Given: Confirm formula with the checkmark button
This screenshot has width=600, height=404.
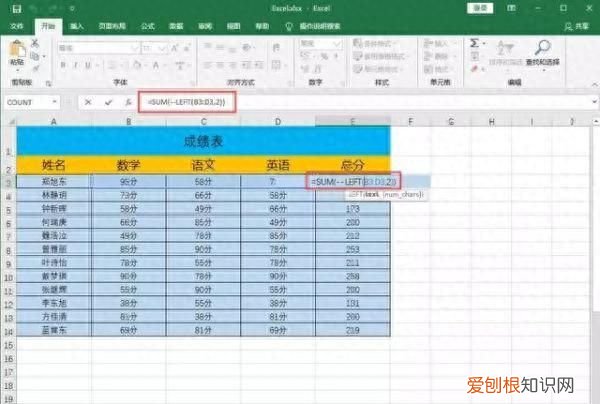Looking at the screenshot, I should click(x=109, y=102).
